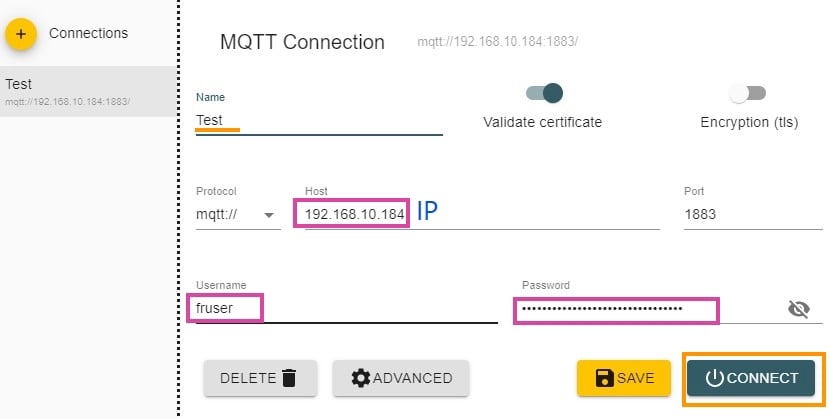
Task: Focus the Name field containing Test
Action: click(x=318, y=120)
